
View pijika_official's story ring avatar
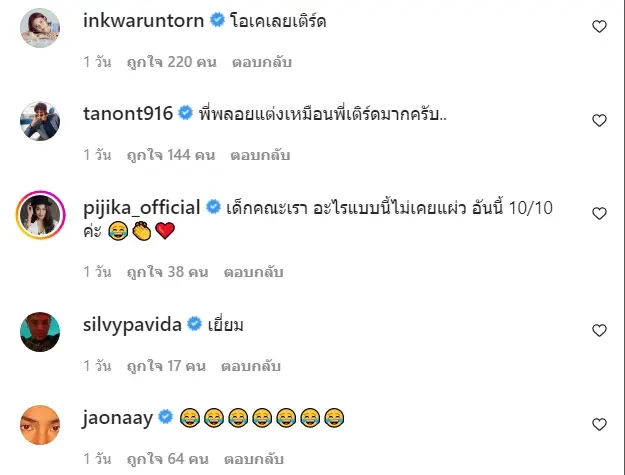[40, 215]
